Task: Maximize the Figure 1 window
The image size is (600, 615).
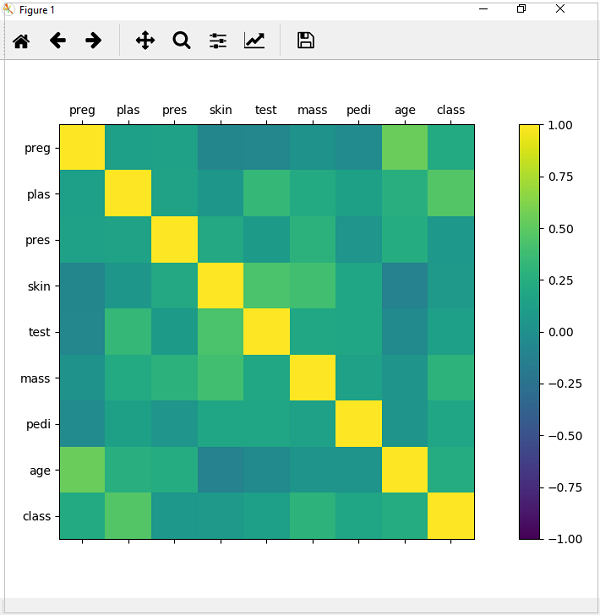Action: (521, 9)
